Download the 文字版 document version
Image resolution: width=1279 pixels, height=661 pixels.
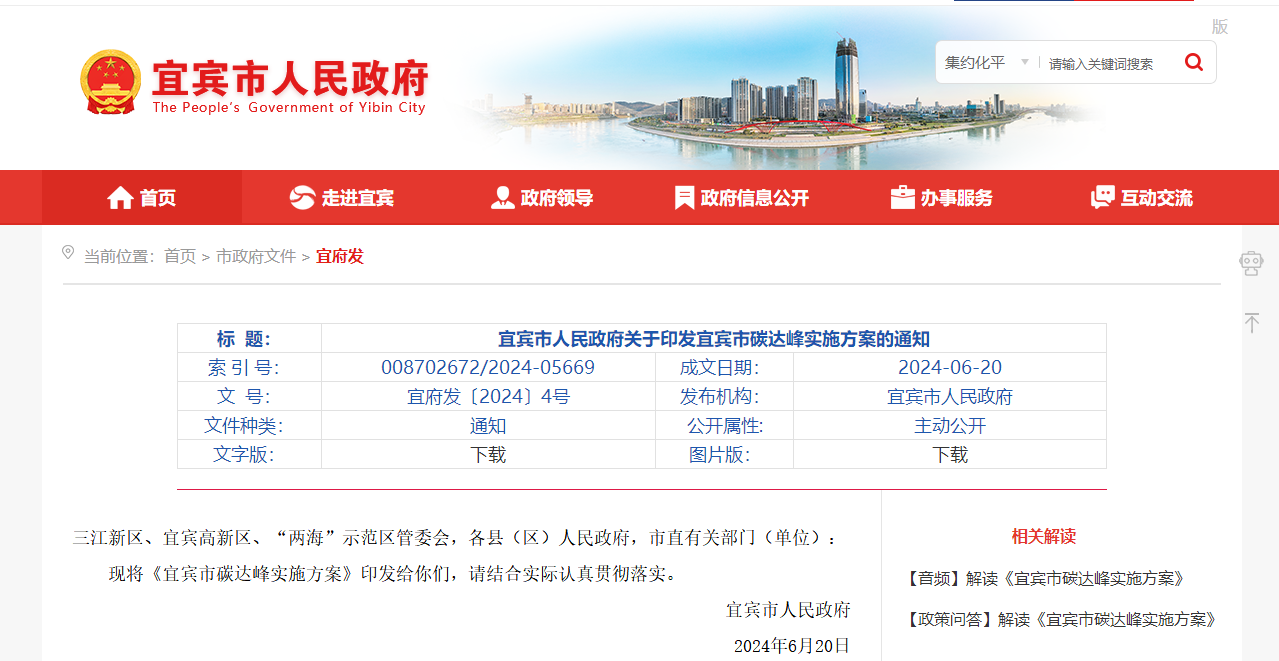tap(488, 455)
